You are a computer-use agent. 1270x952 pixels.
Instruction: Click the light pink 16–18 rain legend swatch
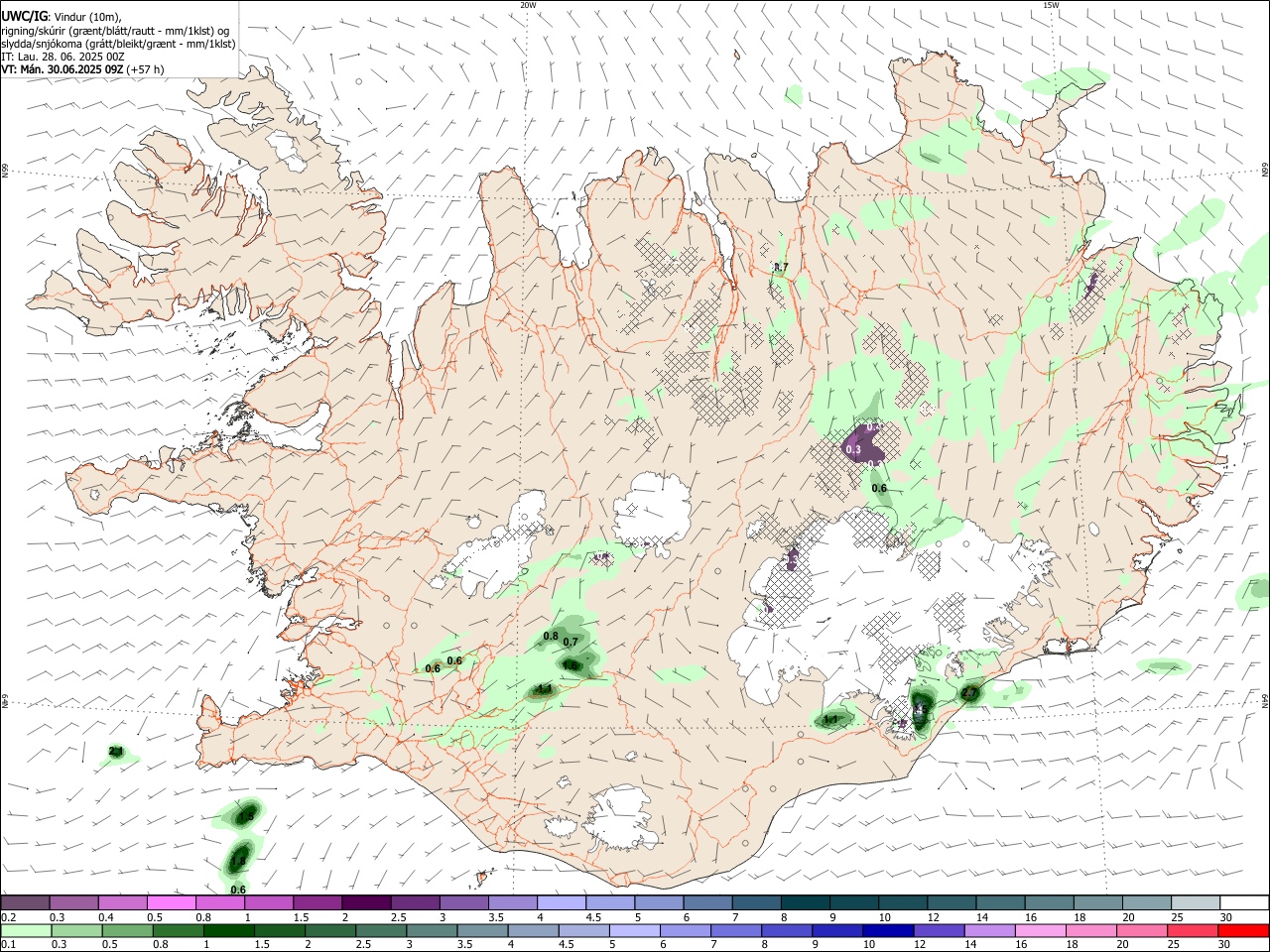(x=1040, y=930)
